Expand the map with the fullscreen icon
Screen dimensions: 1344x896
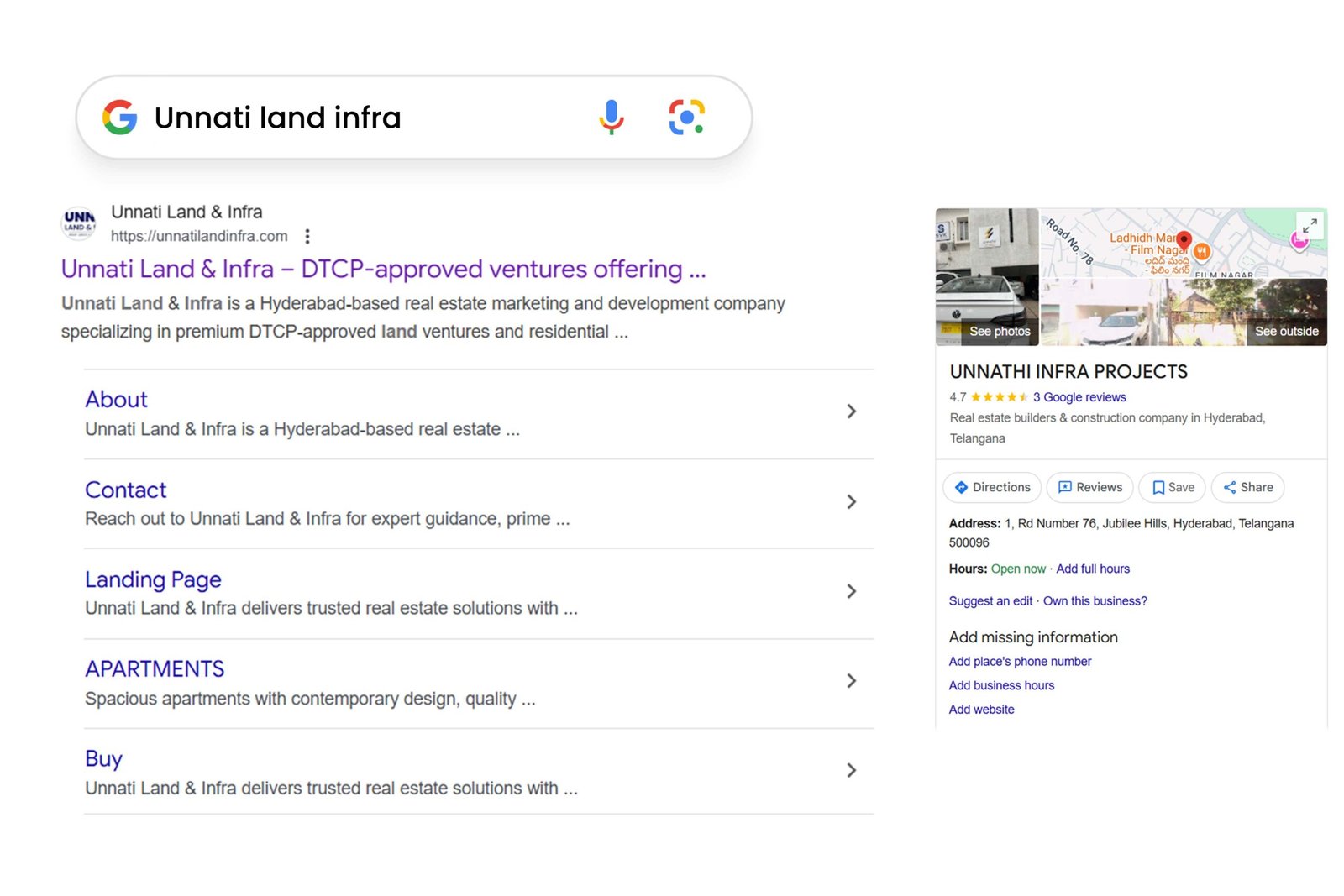[x=1310, y=225]
